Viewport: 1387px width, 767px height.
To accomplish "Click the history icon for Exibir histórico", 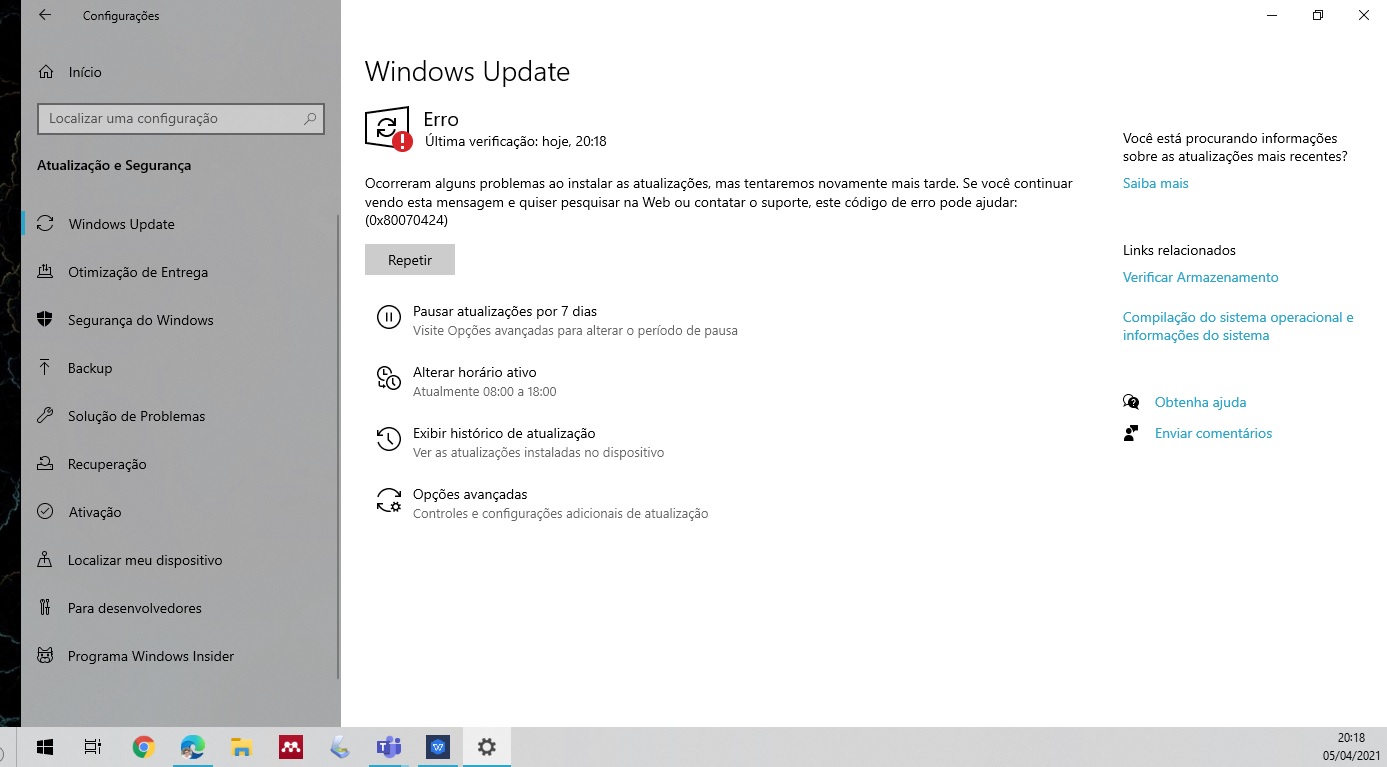I will click(x=388, y=440).
